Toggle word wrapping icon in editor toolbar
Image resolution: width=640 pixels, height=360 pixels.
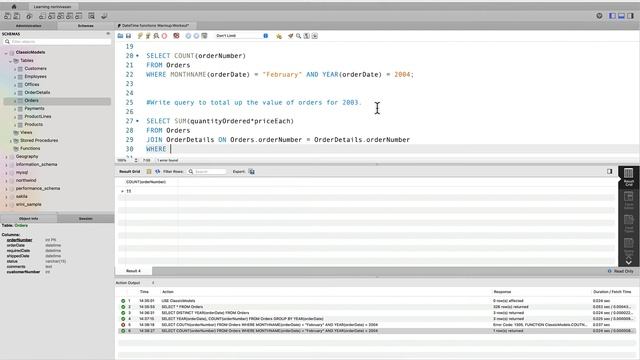click(x=315, y=36)
